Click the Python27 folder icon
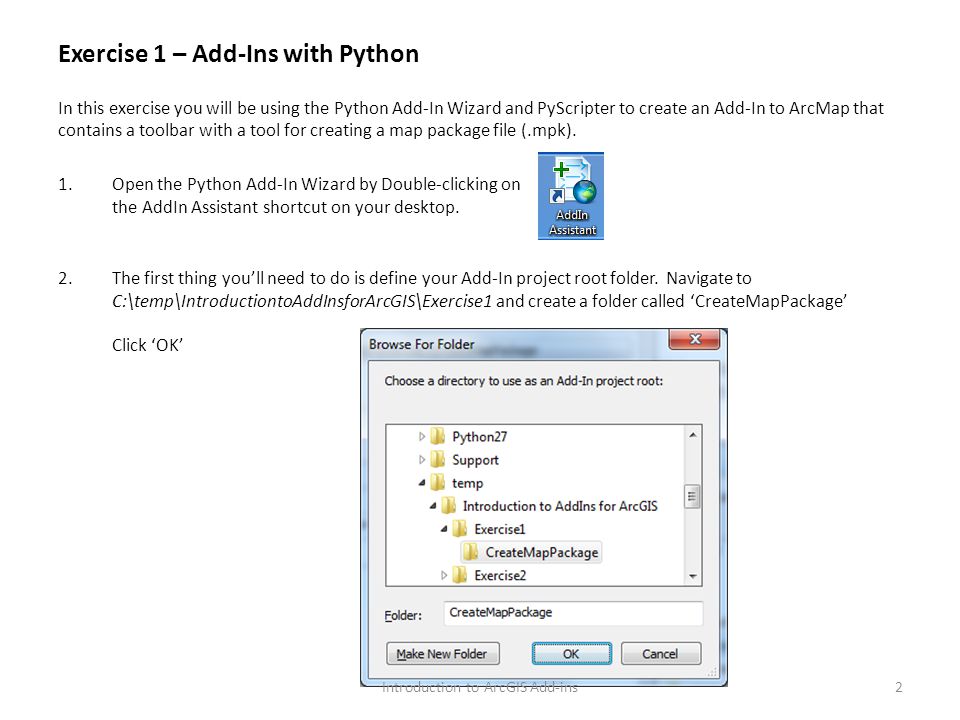This screenshot has height=720, width=960. [437, 437]
